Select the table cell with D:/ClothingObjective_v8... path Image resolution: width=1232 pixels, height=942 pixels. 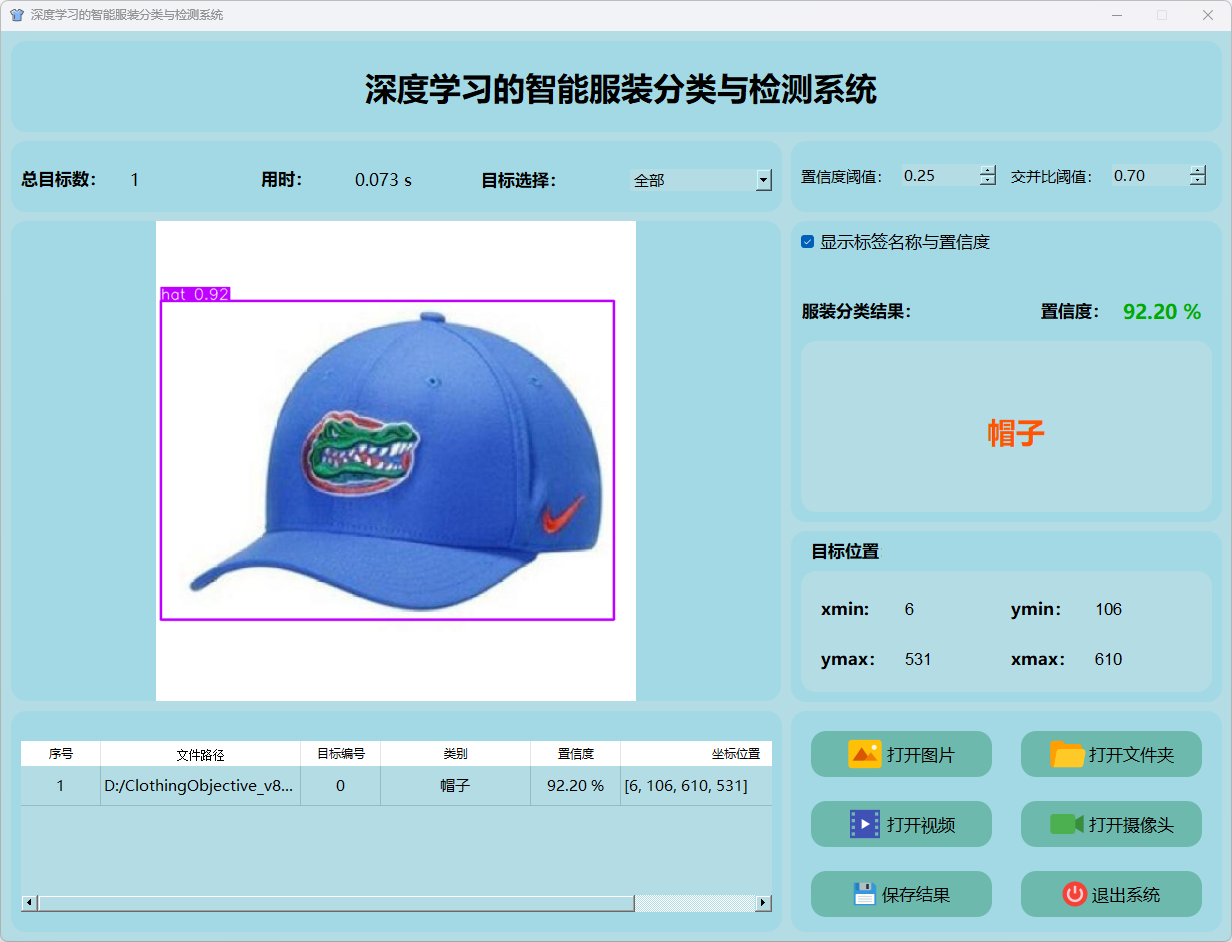(x=201, y=786)
